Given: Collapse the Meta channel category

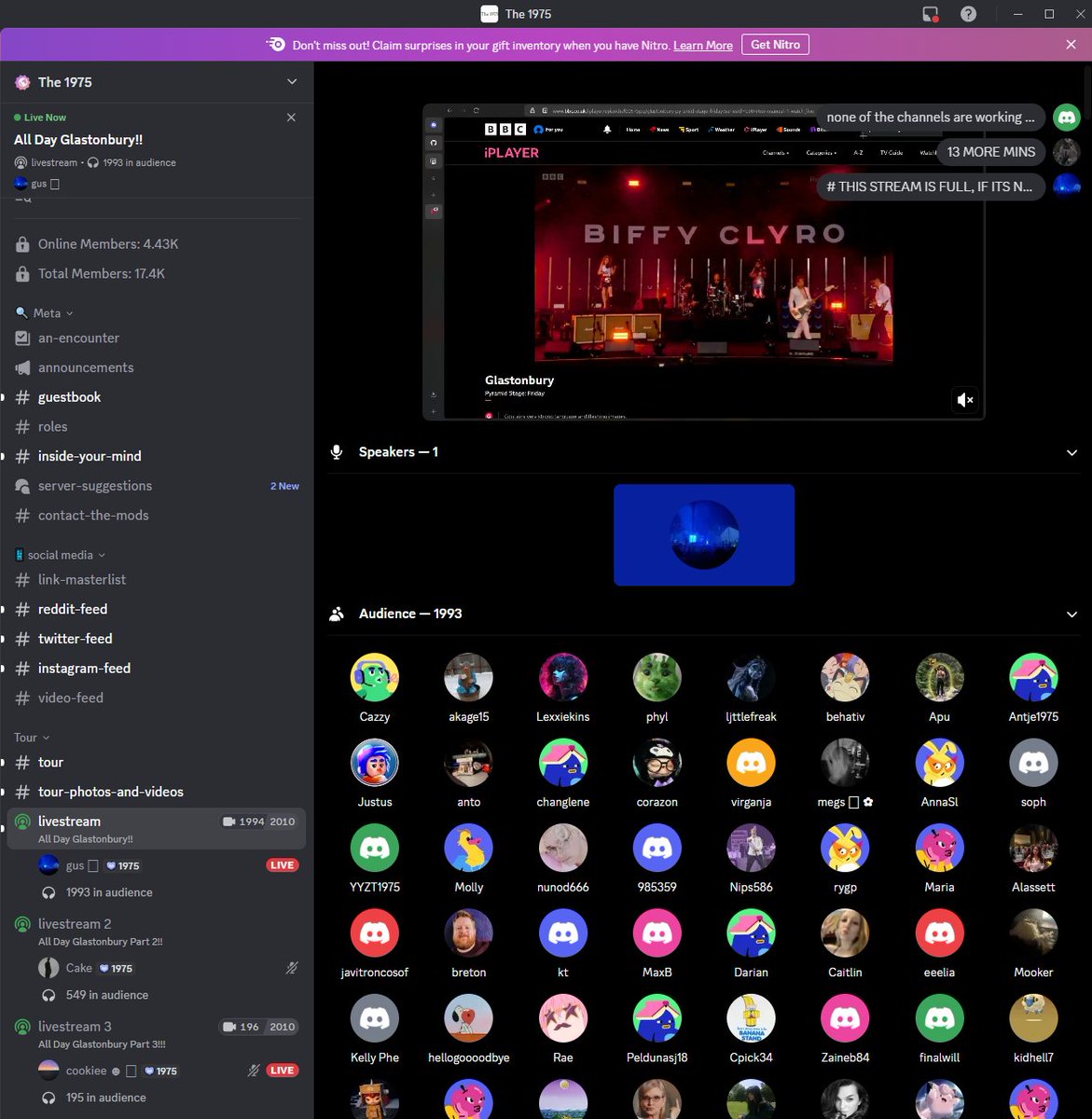Looking at the screenshot, I should pos(45,313).
